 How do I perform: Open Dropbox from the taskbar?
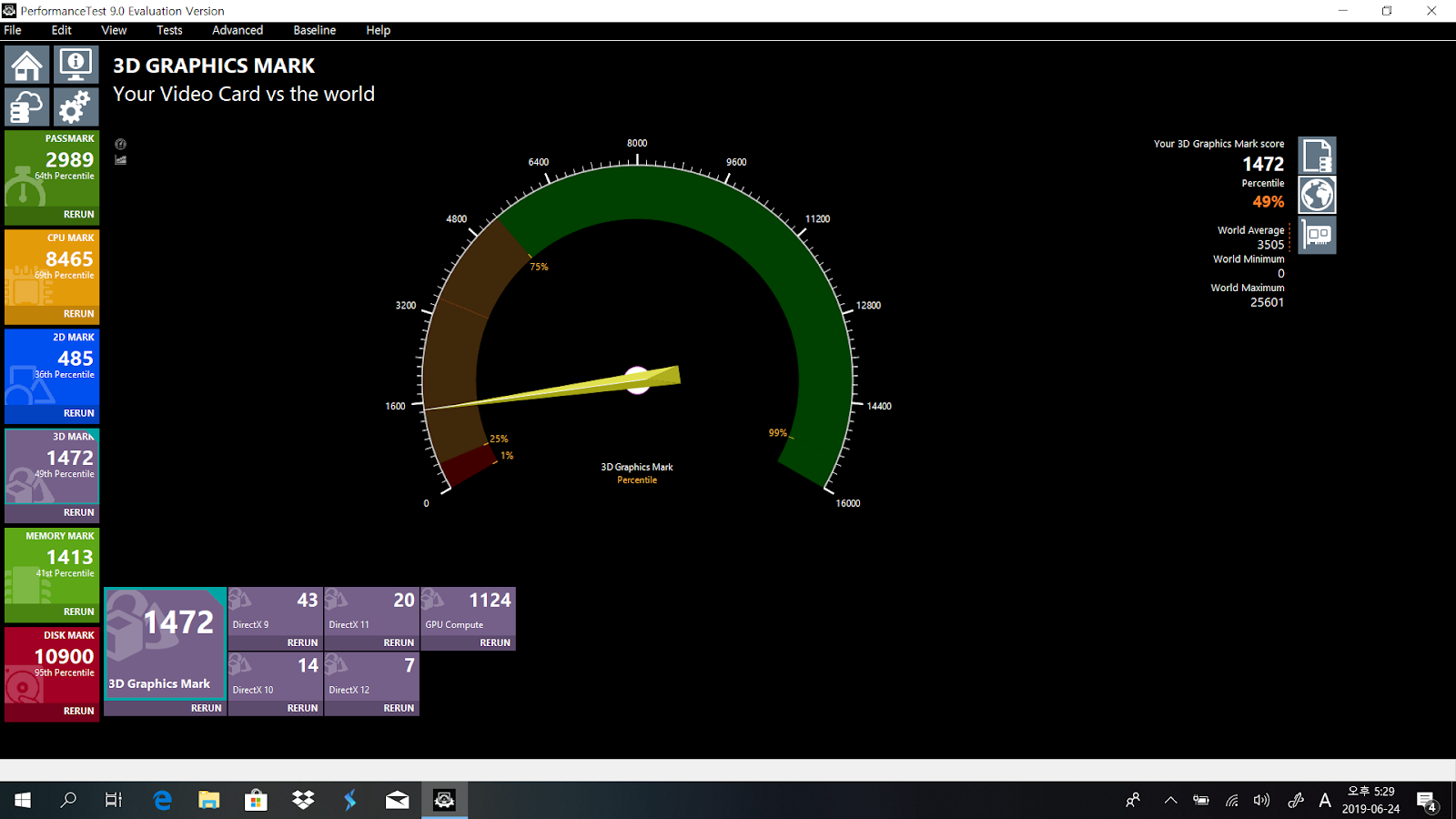pos(303,800)
